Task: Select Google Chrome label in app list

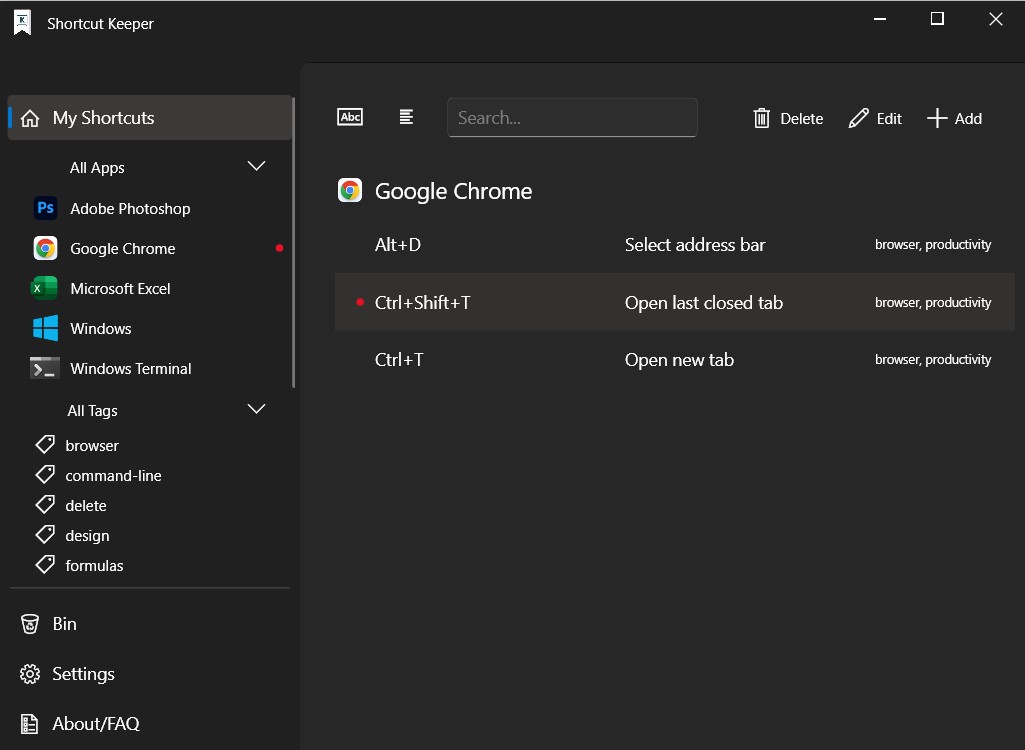Action: [123, 248]
